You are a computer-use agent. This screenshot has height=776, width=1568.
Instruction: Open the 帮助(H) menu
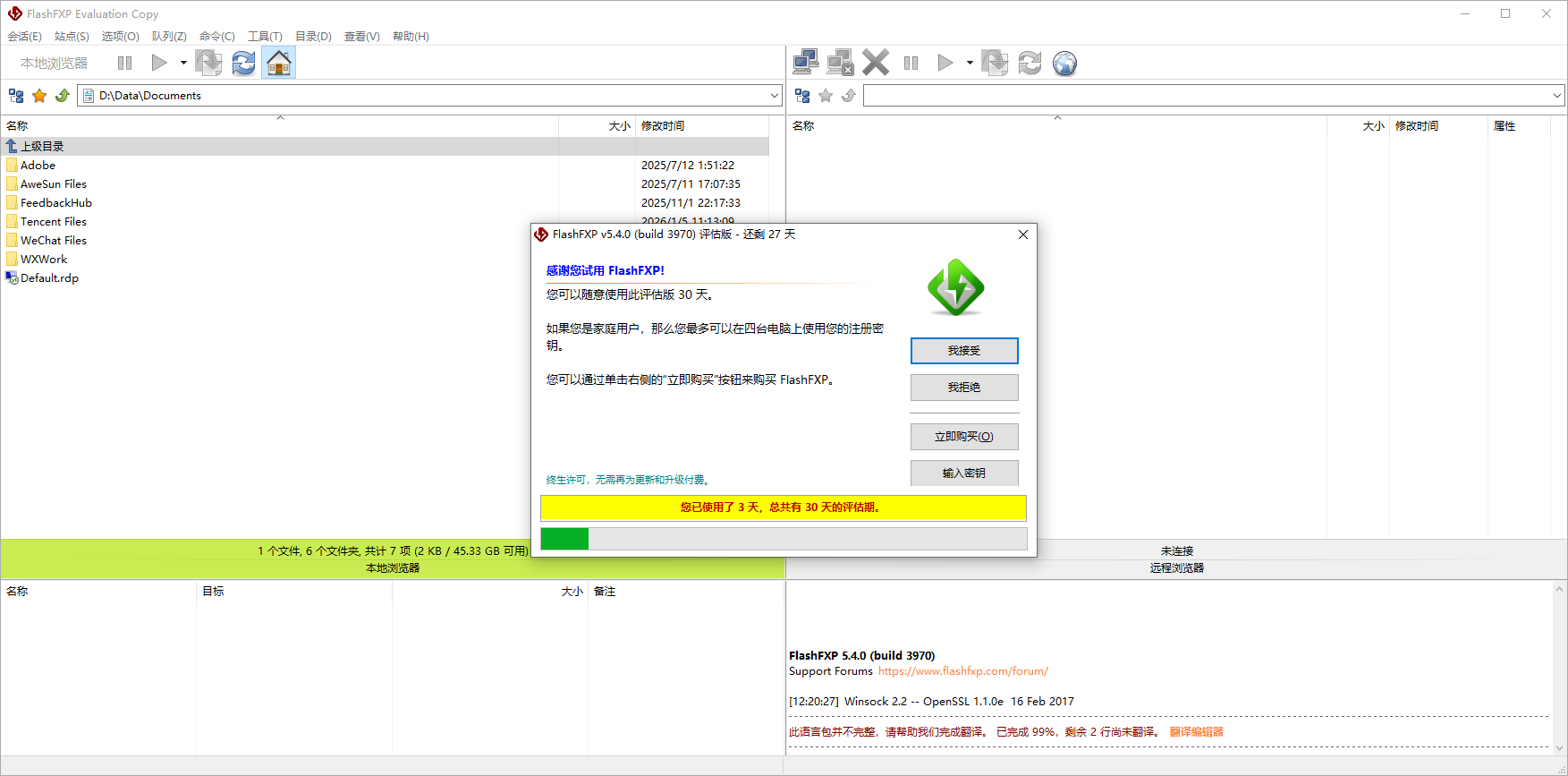[411, 36]
